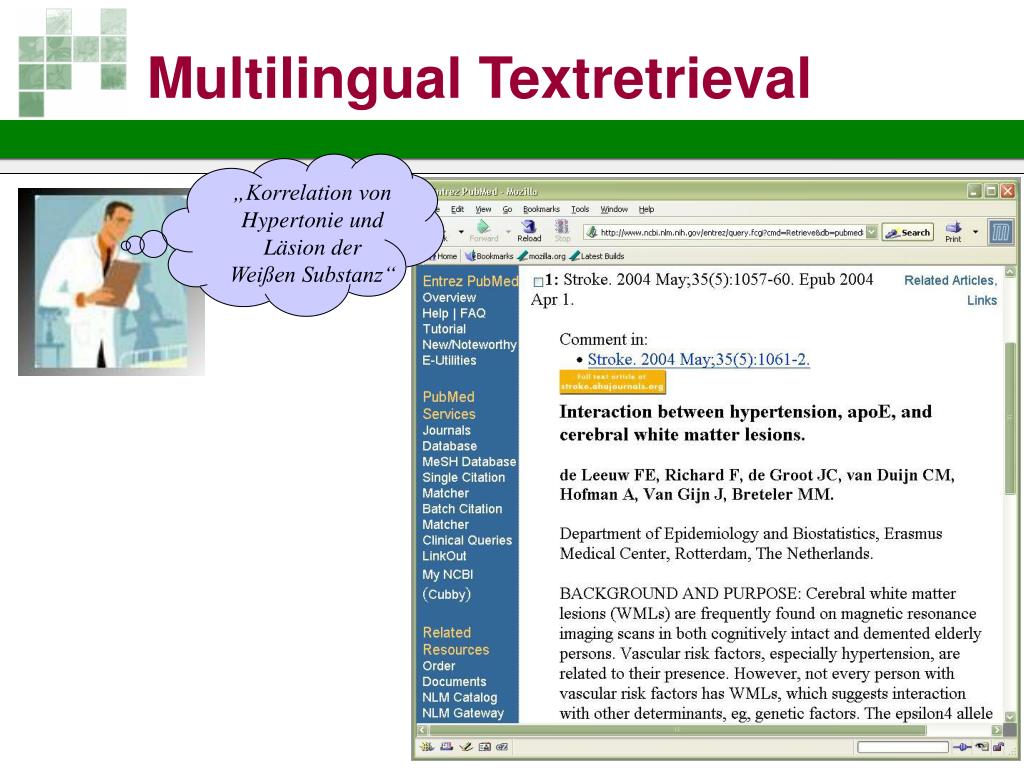Open the NLM Gateway sidebar link
1024x768 pixels.
pyautogui.click(x=463, y=713)
